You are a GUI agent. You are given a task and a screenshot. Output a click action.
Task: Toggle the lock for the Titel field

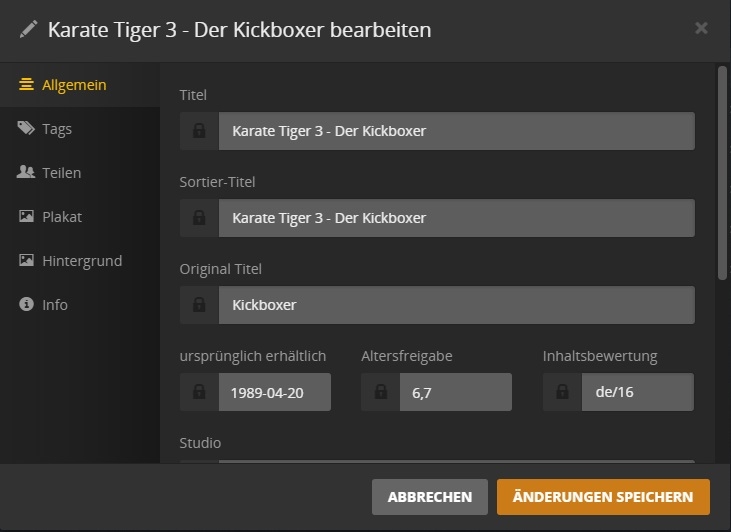pyautogui.click(x=199, y=131)
